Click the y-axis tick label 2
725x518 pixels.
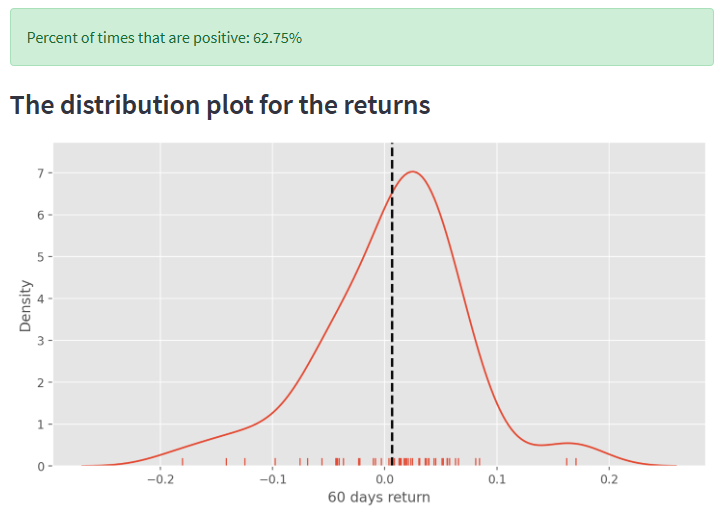(x=41, y=383)
